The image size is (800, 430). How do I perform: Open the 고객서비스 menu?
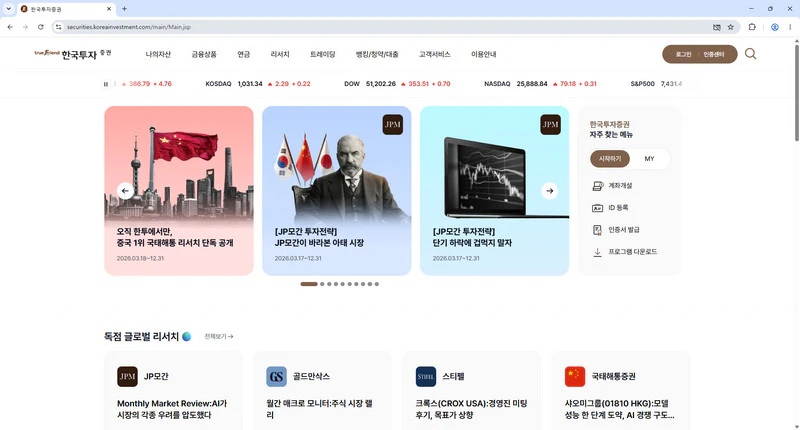tap(435, 54)
